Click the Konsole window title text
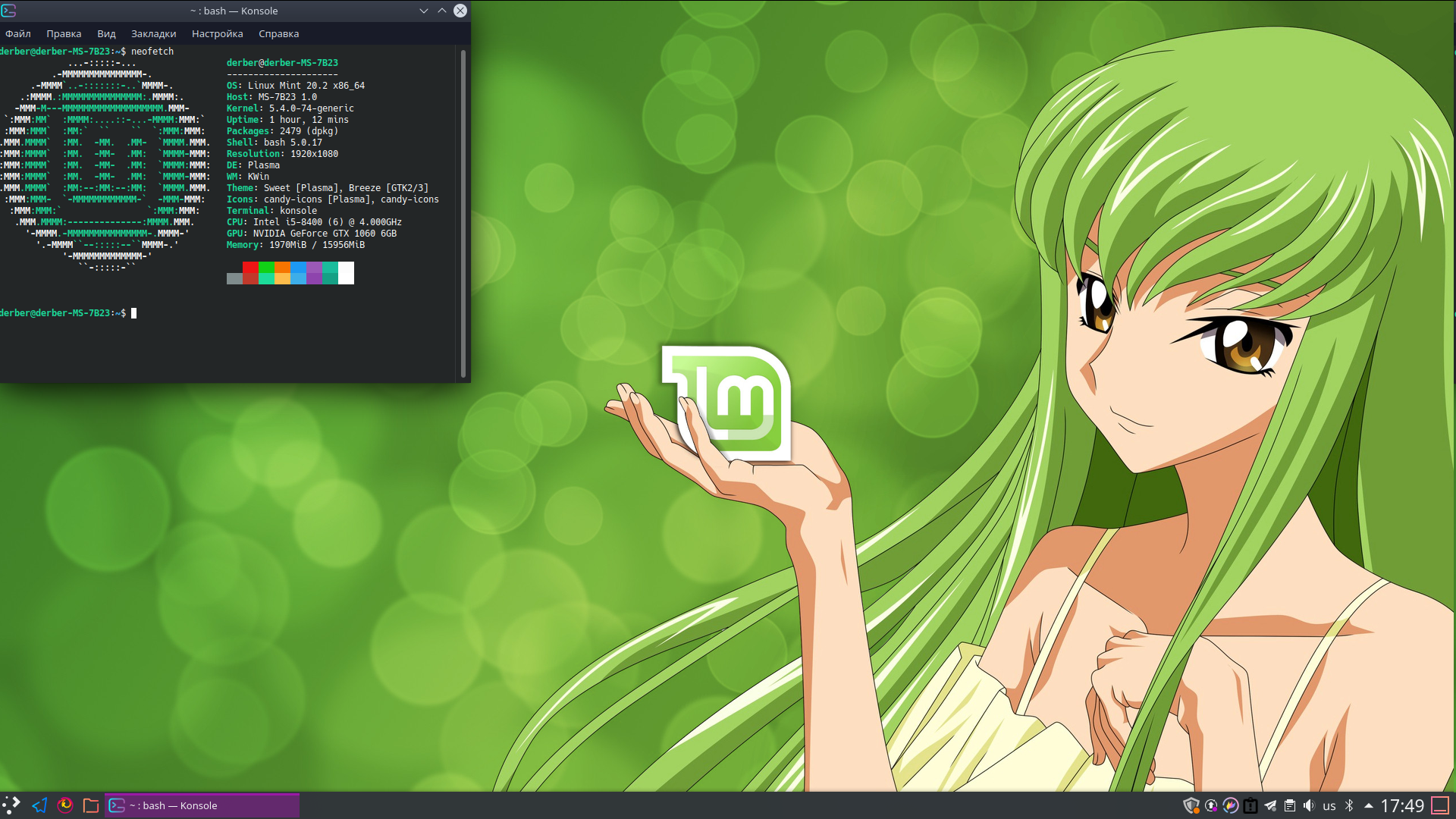 pos(234,11)
